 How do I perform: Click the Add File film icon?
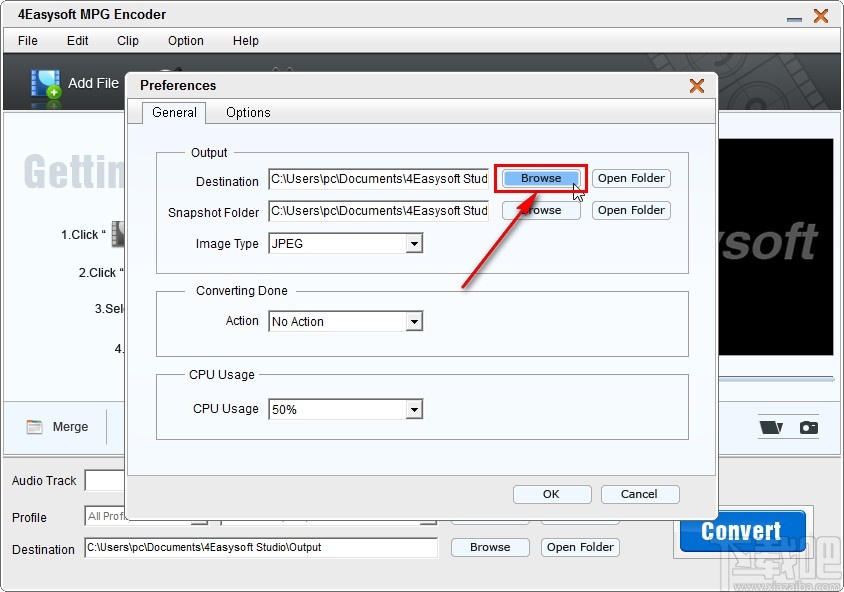pyautogui.click(x=45, y=84)
